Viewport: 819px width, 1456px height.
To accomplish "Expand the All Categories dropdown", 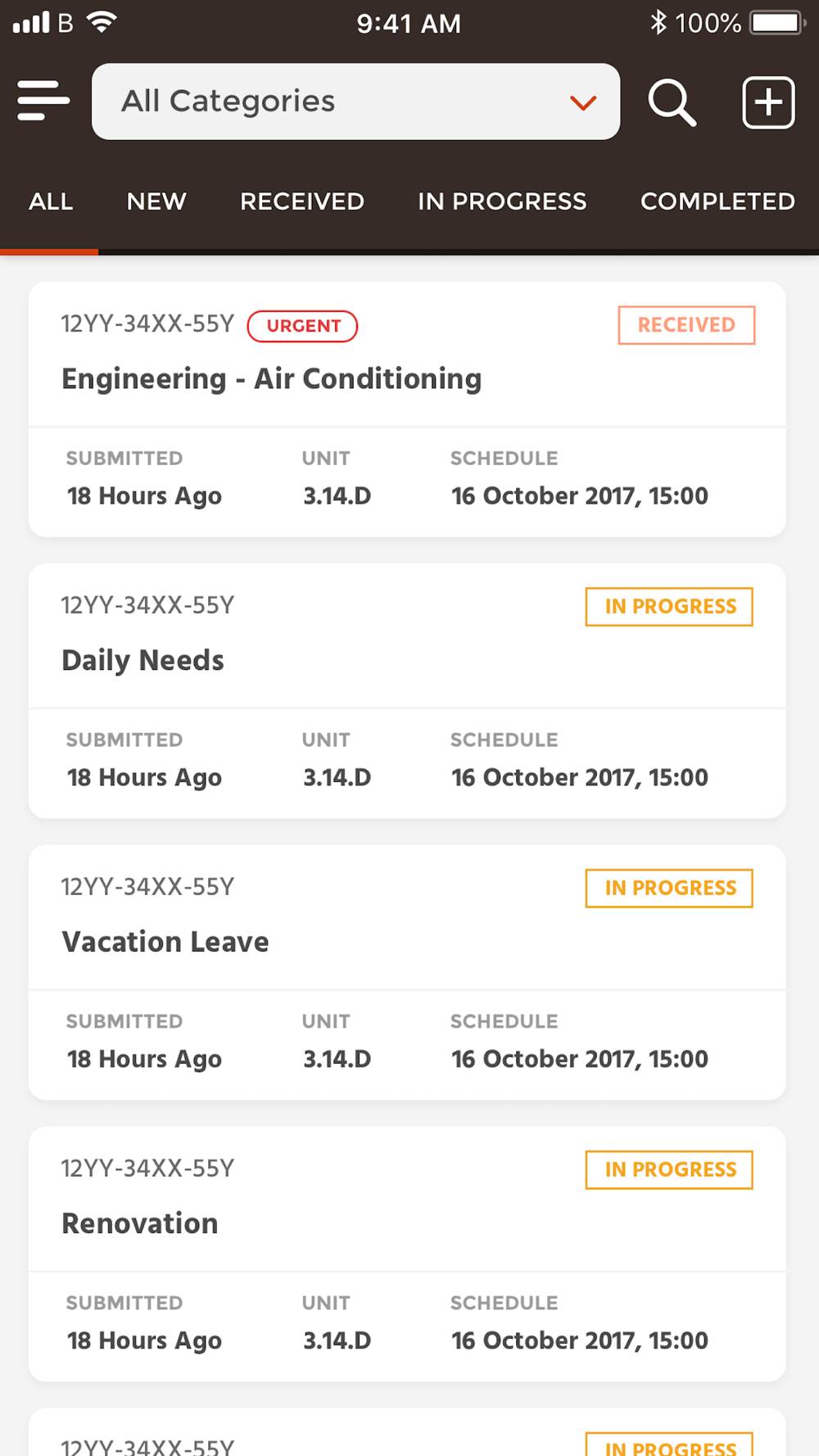I will (355, 102).
